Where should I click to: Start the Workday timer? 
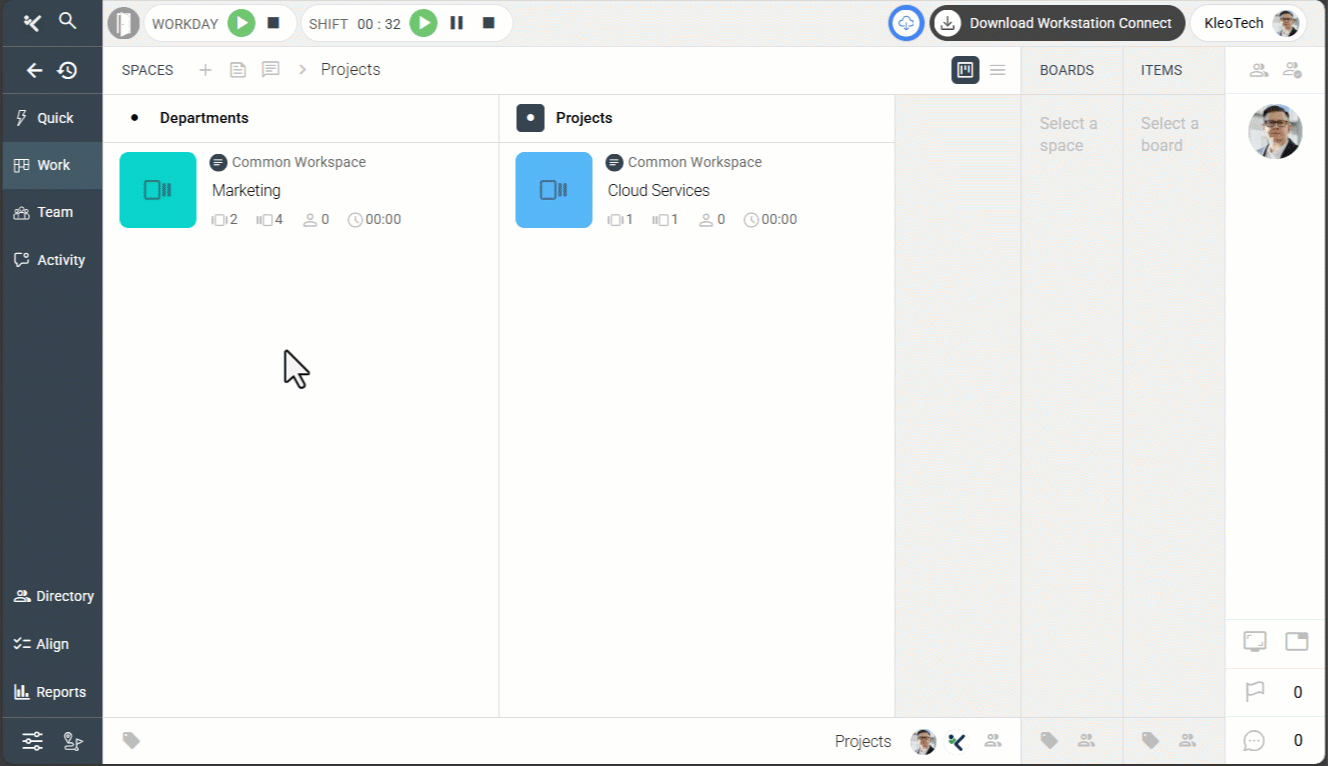(x=241, y=23)
